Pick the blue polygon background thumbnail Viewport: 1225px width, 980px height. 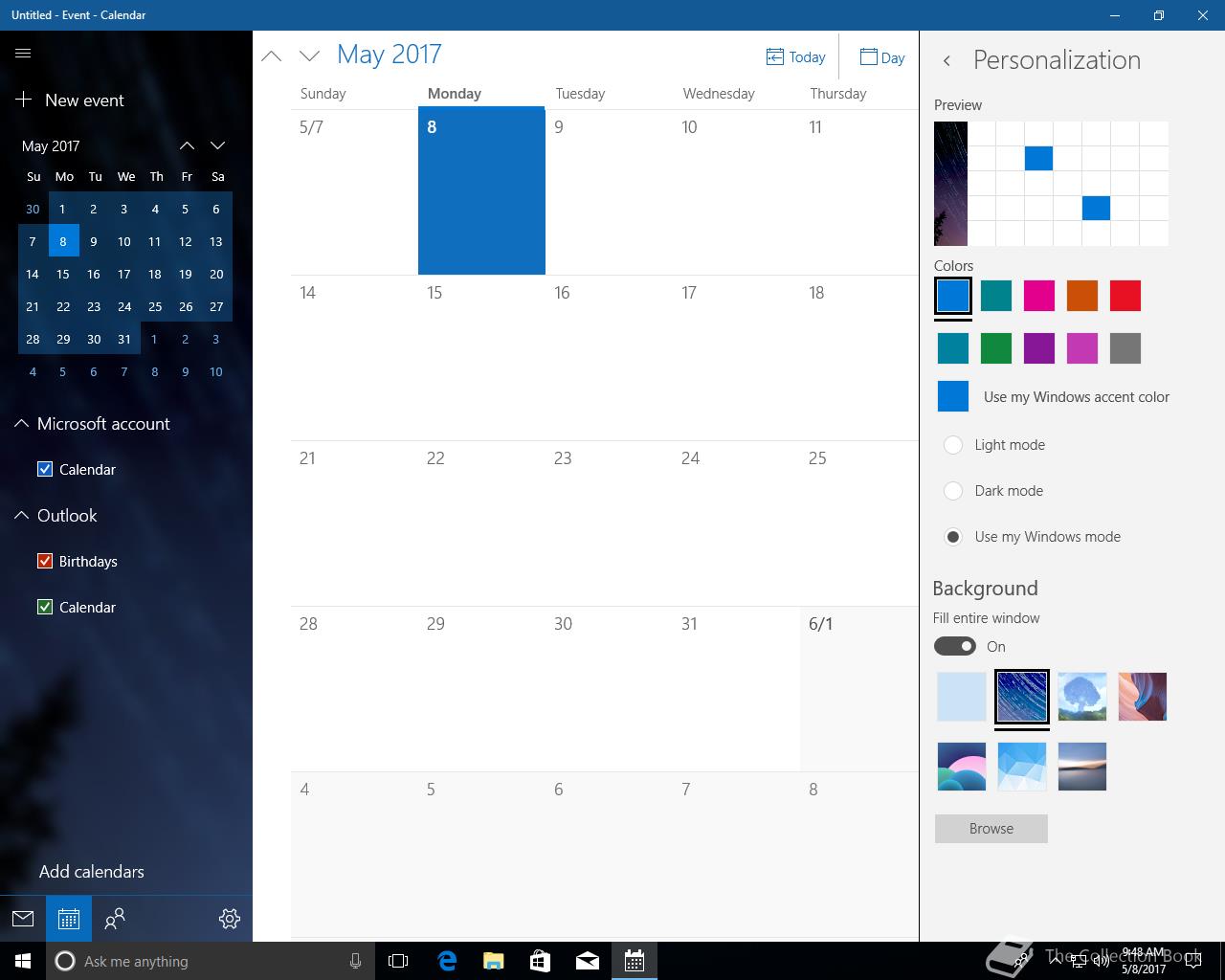[1022, 767]
